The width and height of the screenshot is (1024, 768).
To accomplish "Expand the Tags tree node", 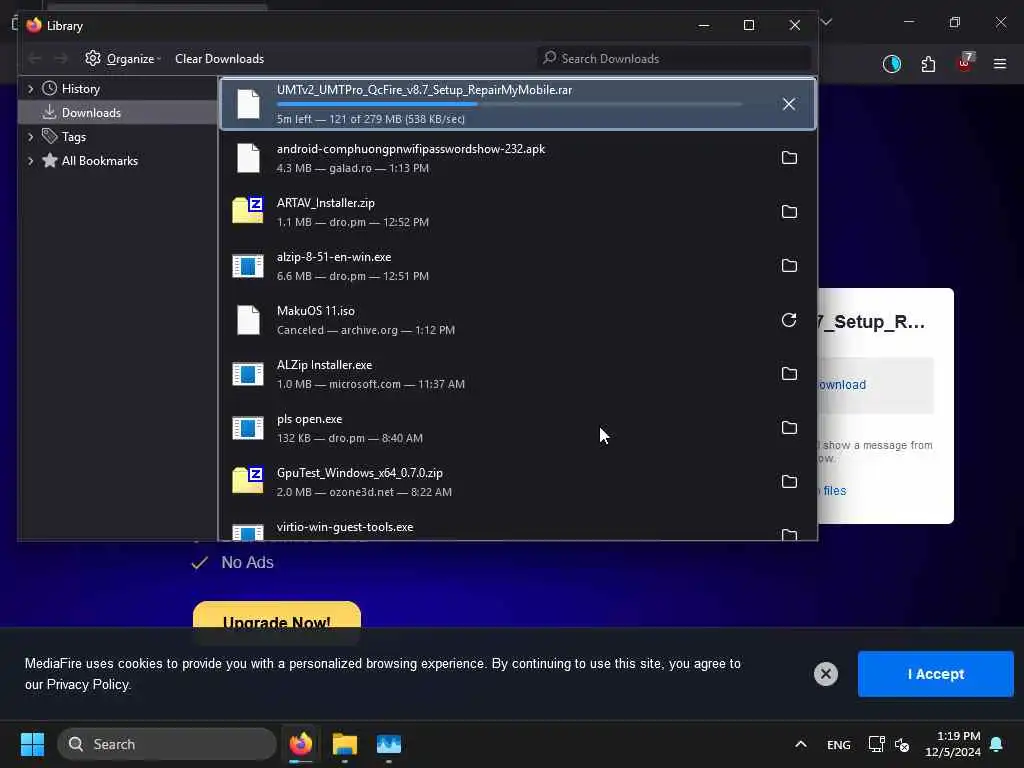I will (x=30, y=136).
